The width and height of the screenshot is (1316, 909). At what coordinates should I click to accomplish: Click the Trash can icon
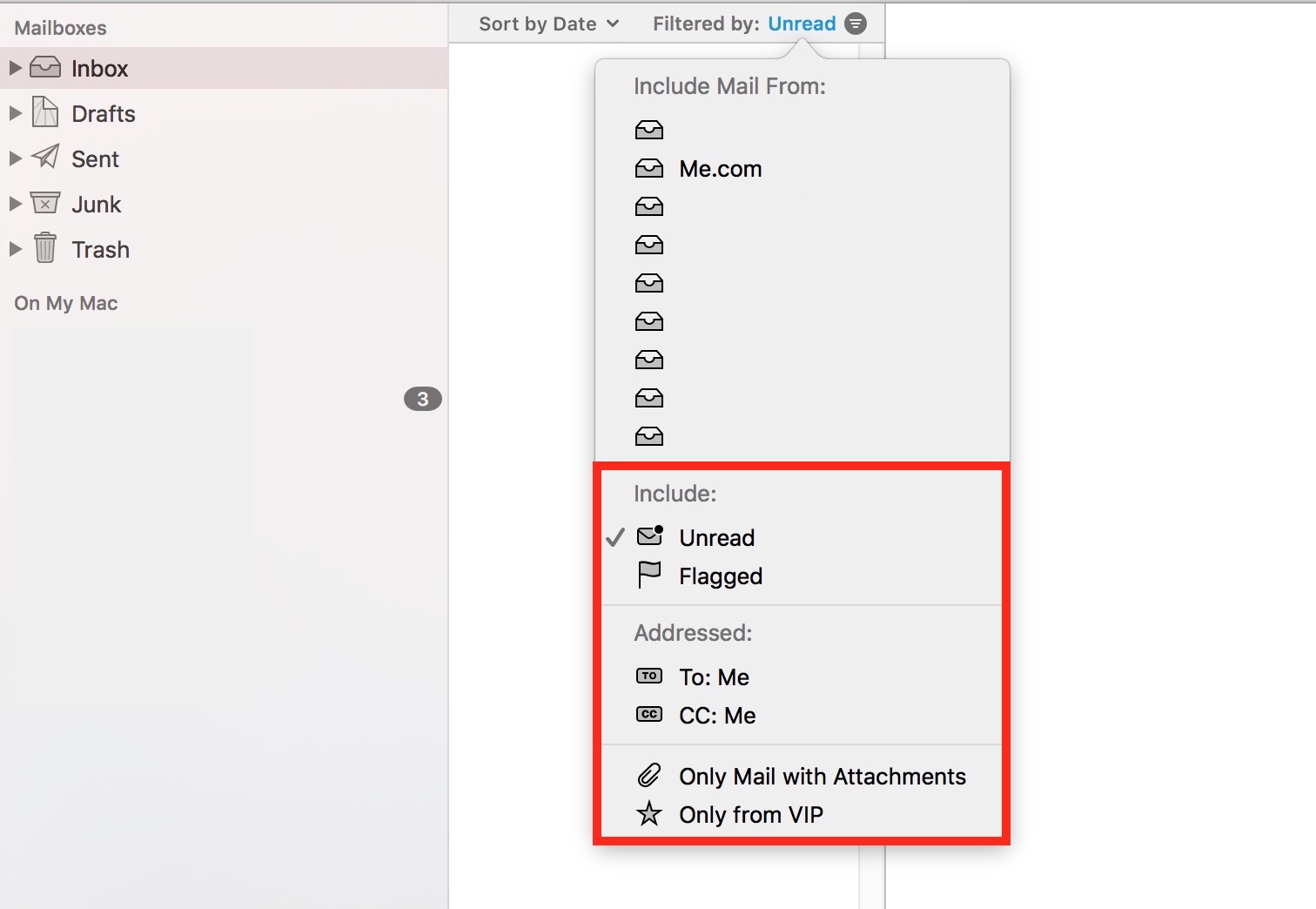[x=45, y=248]
